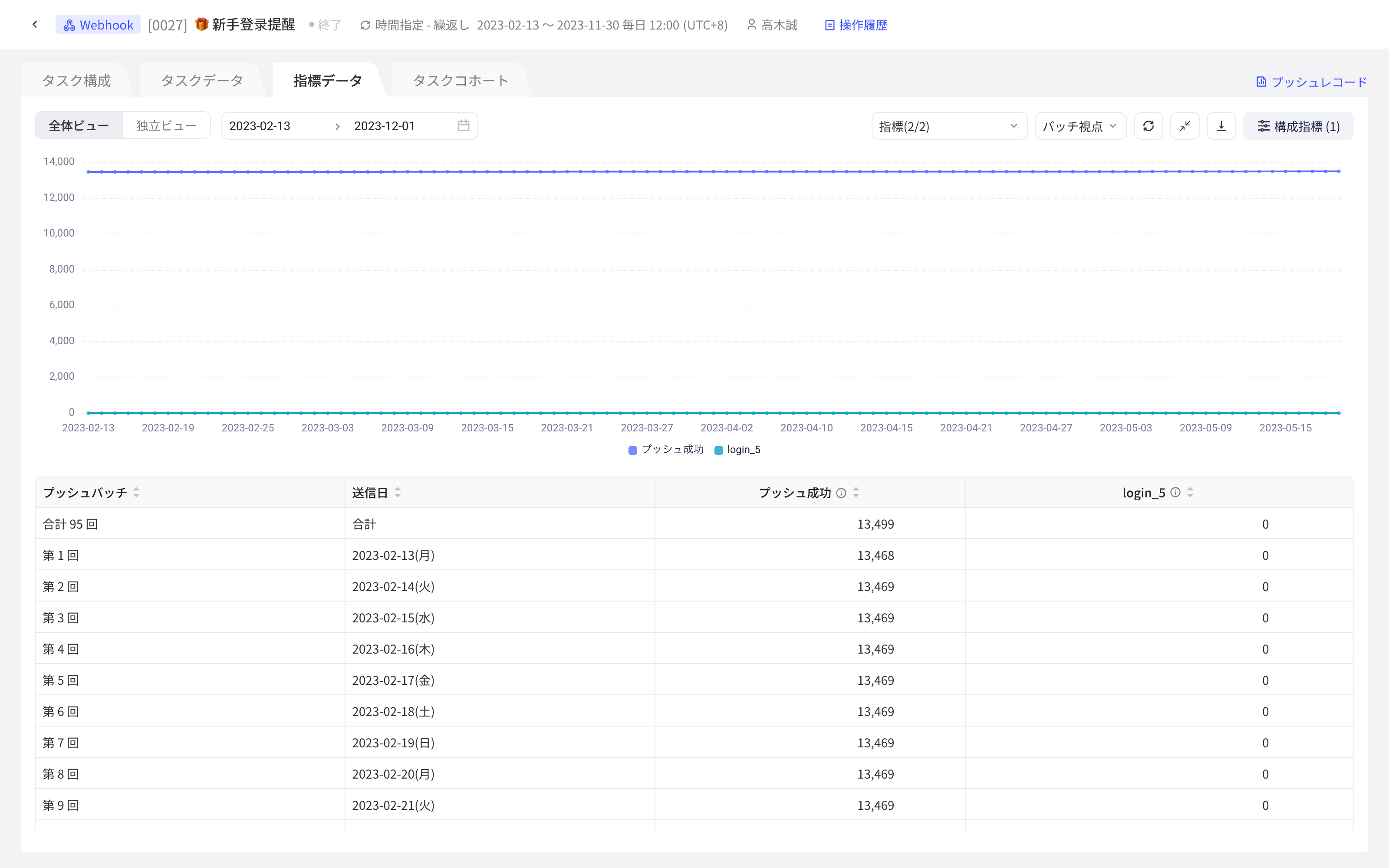The image size is (1389, 868).
Task: Sort by 送信日 column
Action: click(x=398, y=493)
